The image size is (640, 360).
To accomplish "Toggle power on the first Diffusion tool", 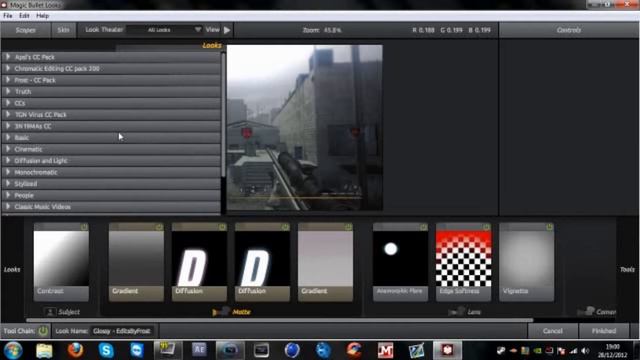I will point(222,227).
